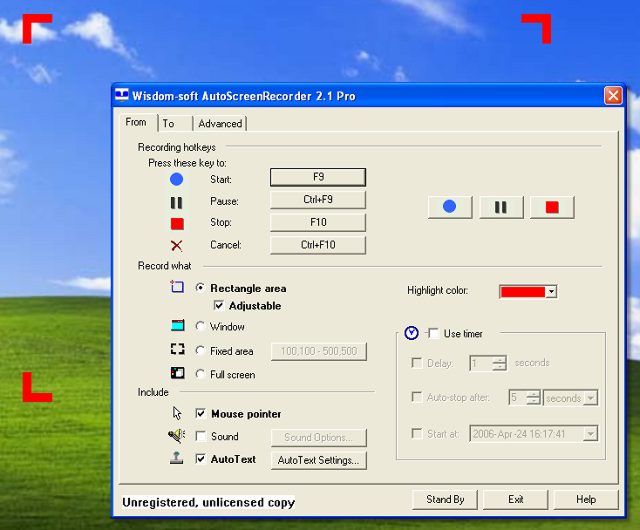Click the Auto-stop after value spinner
The image size is (640, 530).
pyautogui.click(x=533, y=397)
